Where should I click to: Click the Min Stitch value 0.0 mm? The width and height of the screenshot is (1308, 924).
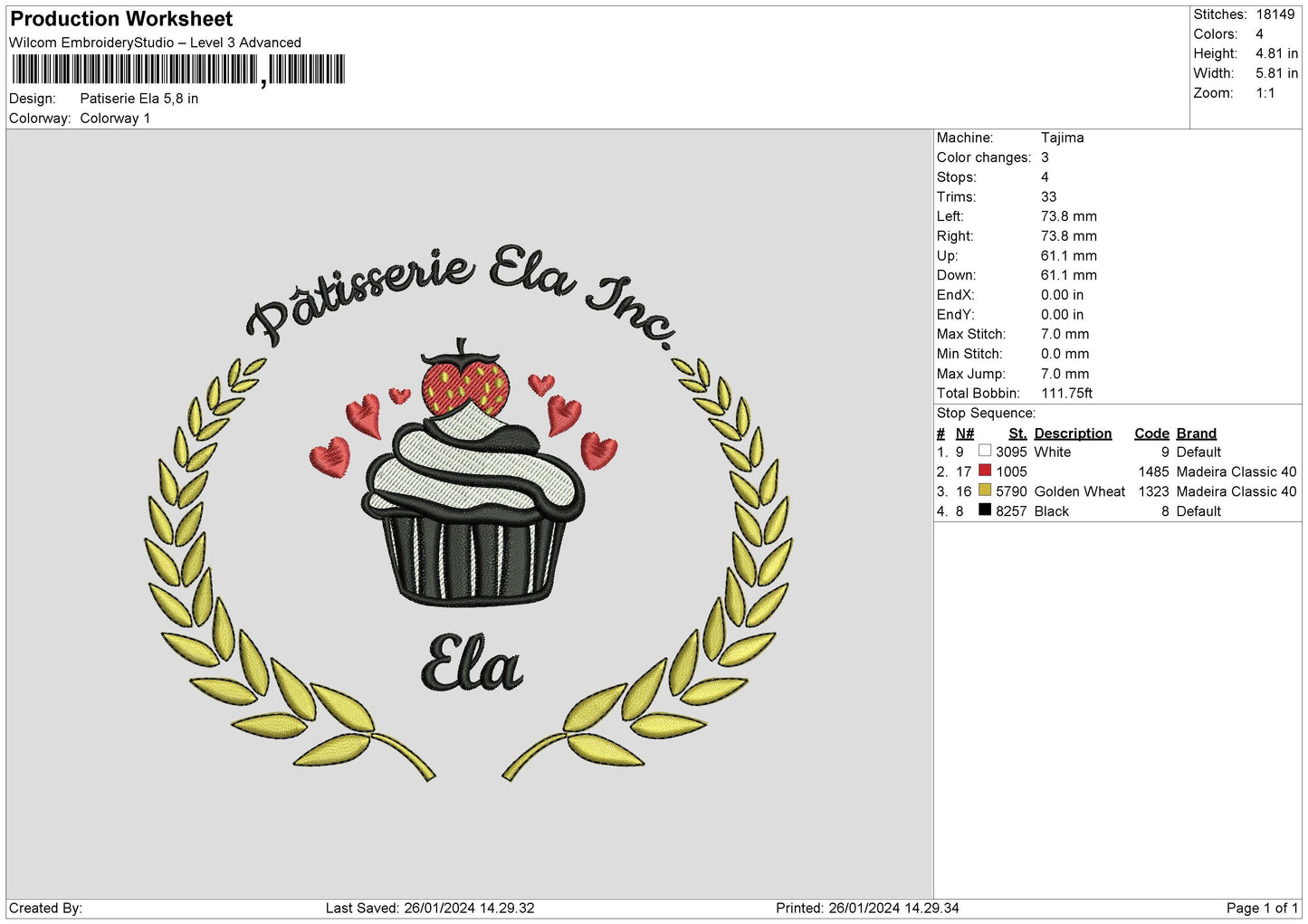coord(1065,354)
